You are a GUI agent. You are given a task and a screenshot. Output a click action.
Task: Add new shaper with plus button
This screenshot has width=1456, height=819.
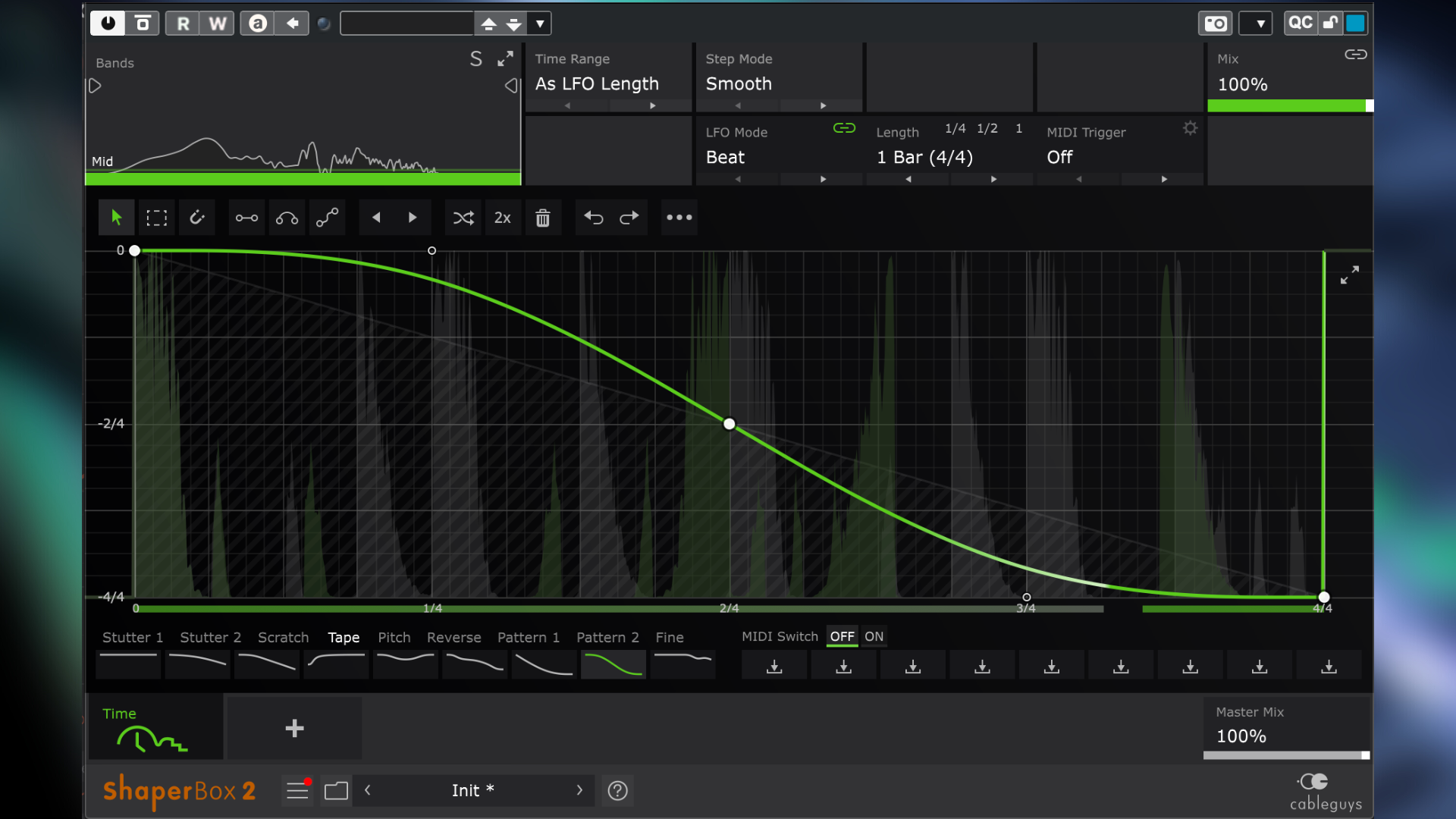click(294, 729)
